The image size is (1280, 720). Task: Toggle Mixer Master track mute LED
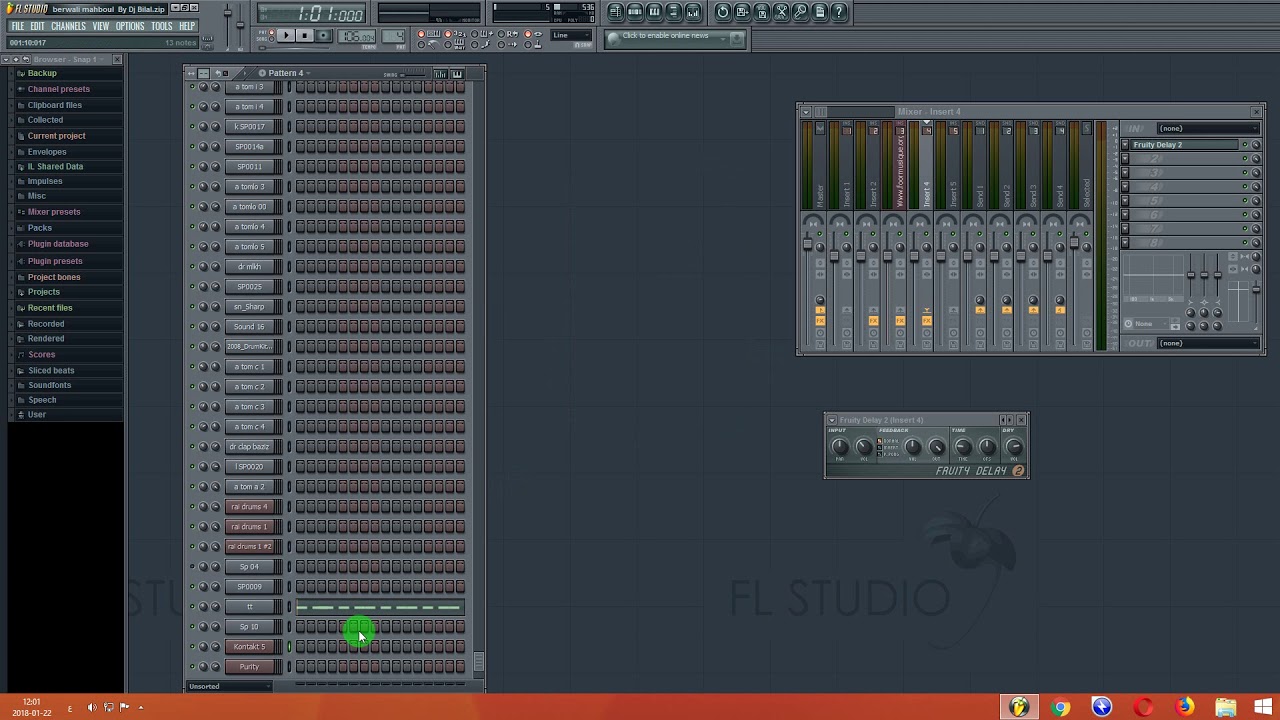click(820, 233)
